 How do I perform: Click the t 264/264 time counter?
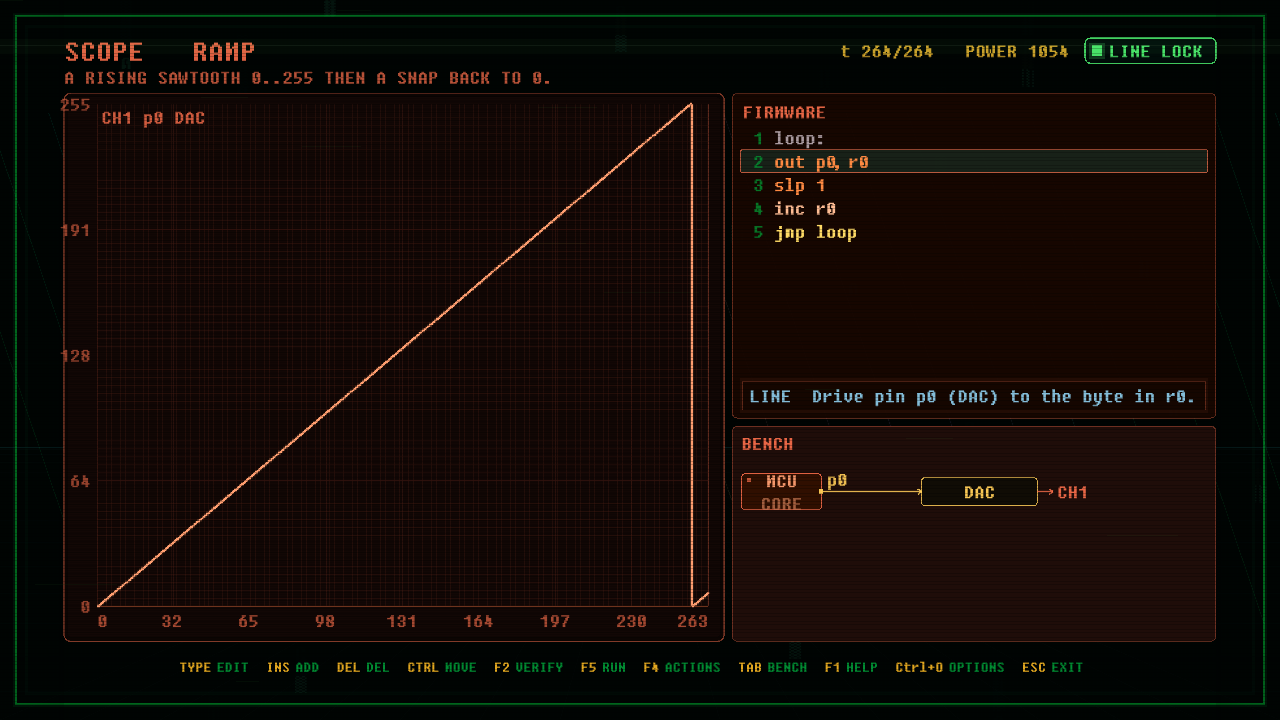coord(887,51)
